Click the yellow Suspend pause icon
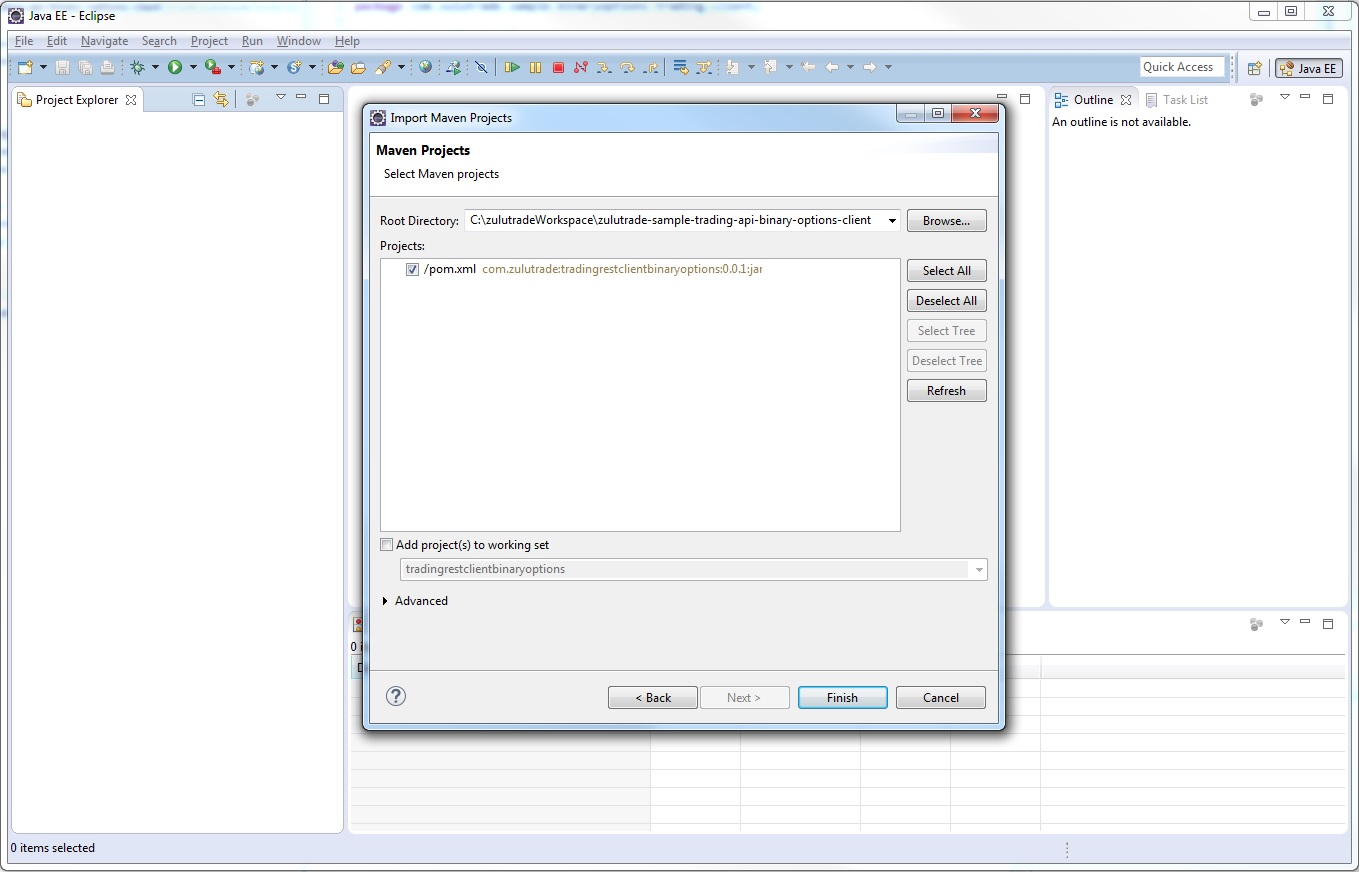This screenshot has width=1359, height=872. (535, 68)
